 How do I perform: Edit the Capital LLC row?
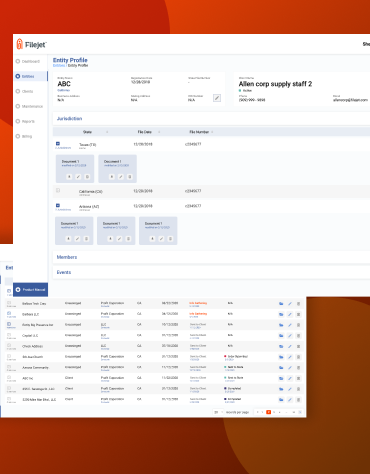tap(290, 336)
